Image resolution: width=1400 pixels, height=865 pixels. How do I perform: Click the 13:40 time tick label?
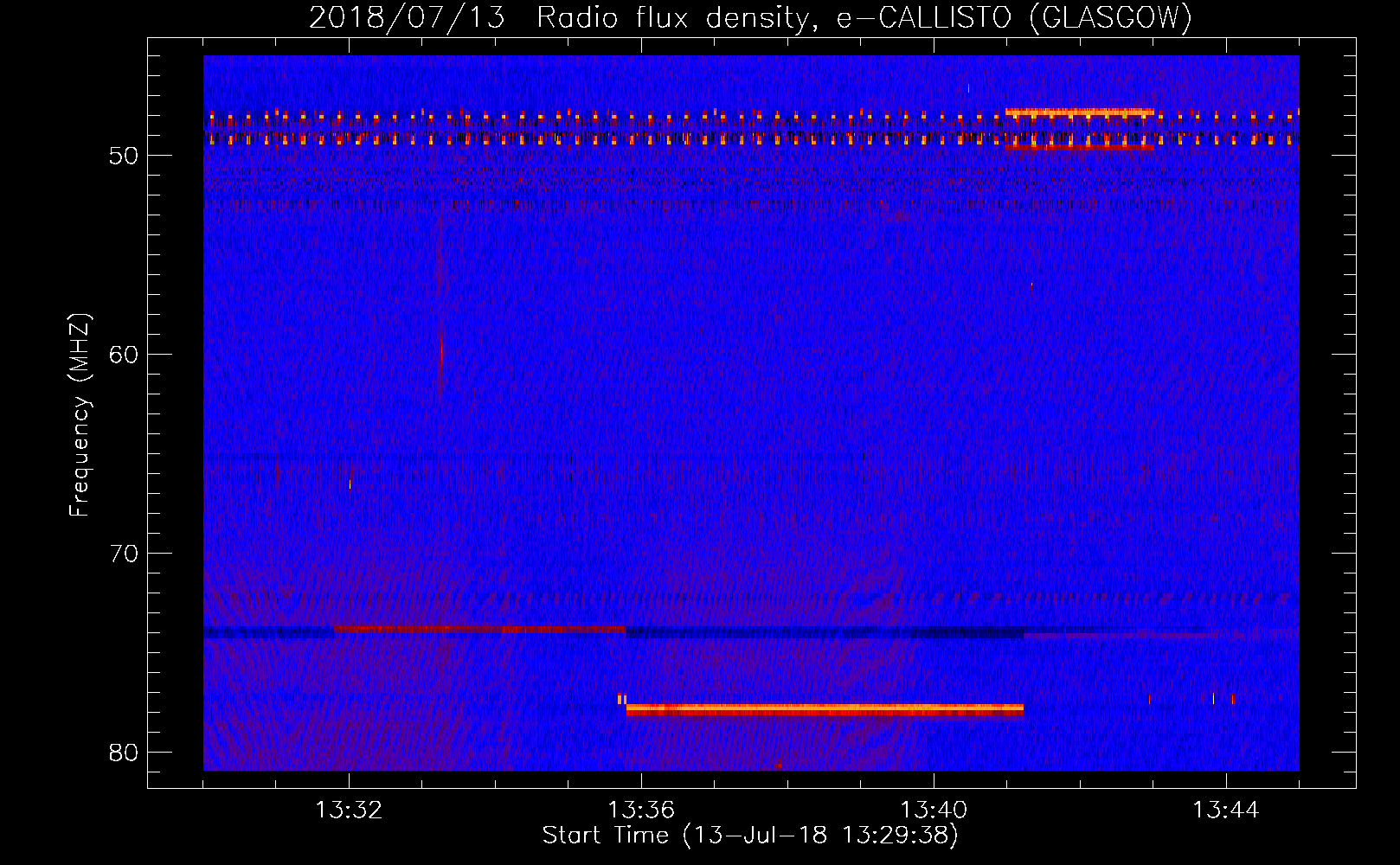pyautogui.click(x=934, y=811)
